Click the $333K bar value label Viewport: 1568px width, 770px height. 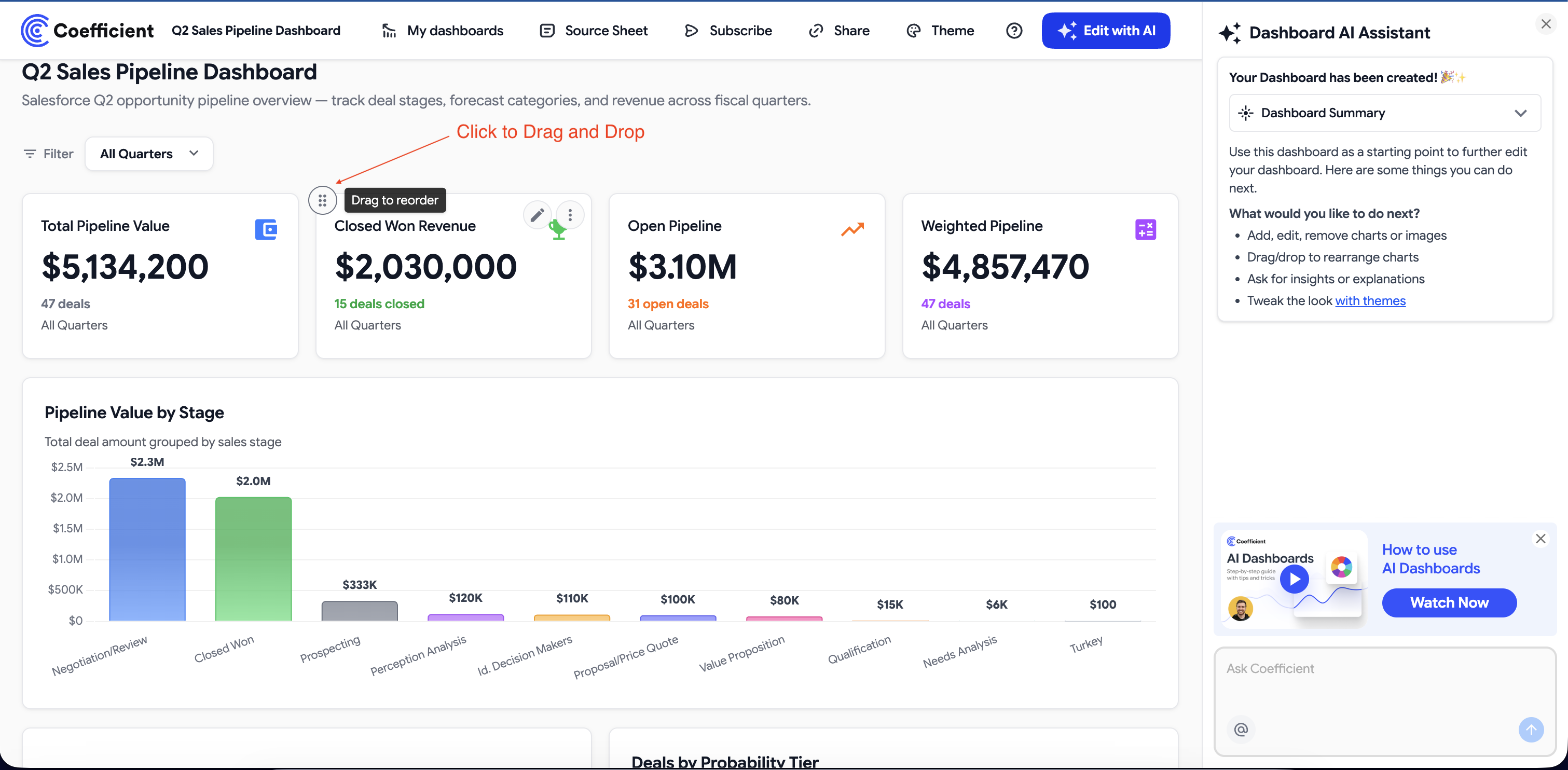[360, 585]
